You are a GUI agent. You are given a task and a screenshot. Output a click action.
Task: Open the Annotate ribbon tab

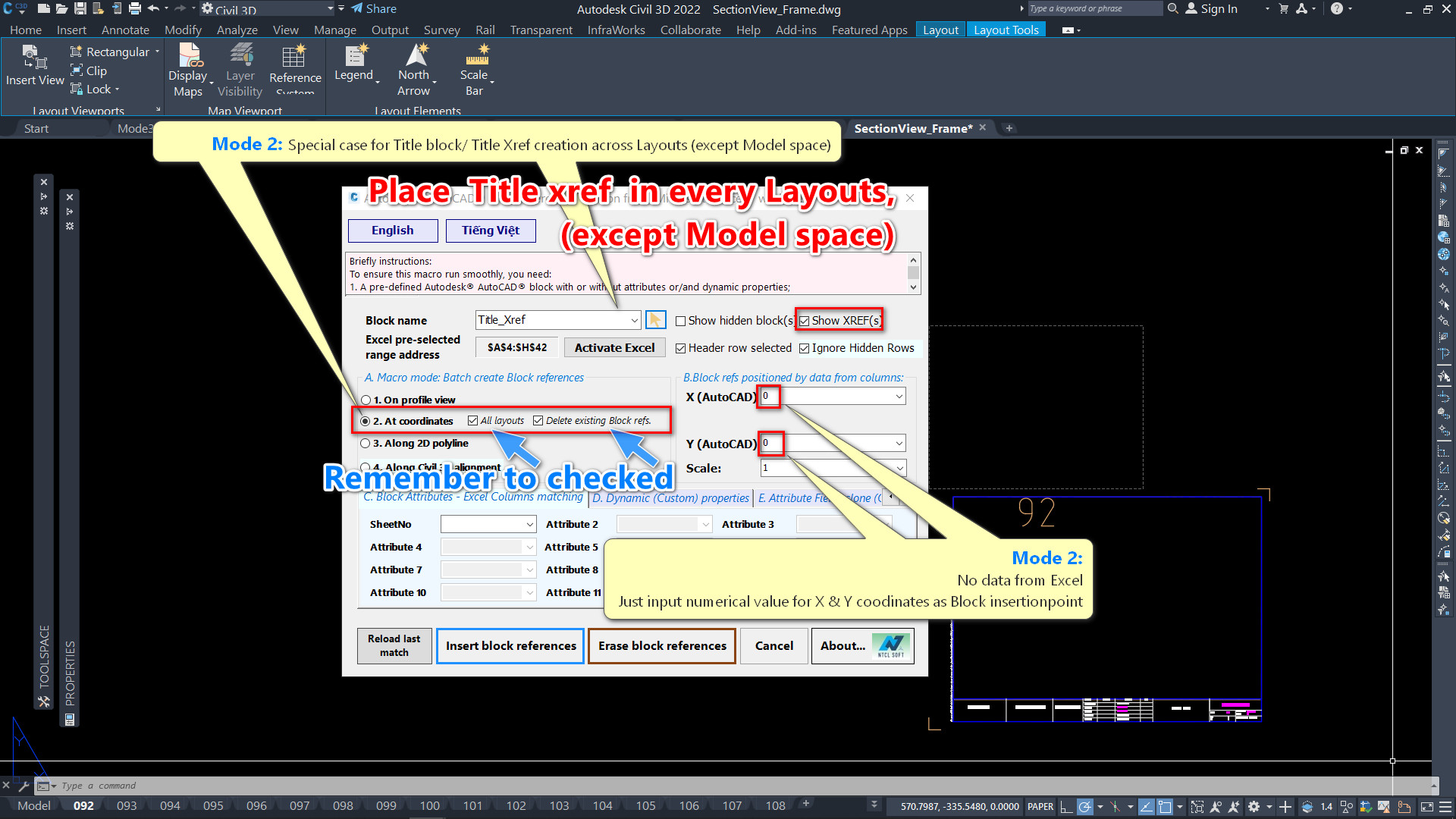coord(125,30)
